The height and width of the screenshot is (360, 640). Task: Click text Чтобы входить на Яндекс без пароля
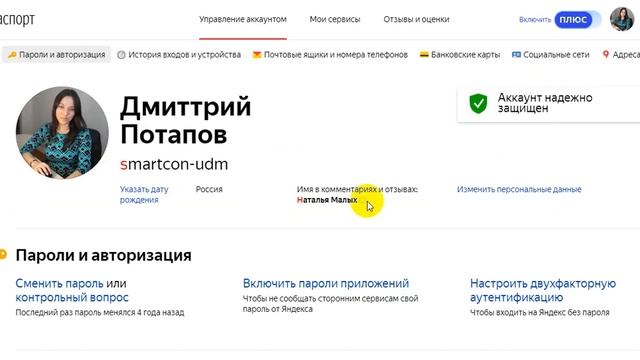coord(540,312)
